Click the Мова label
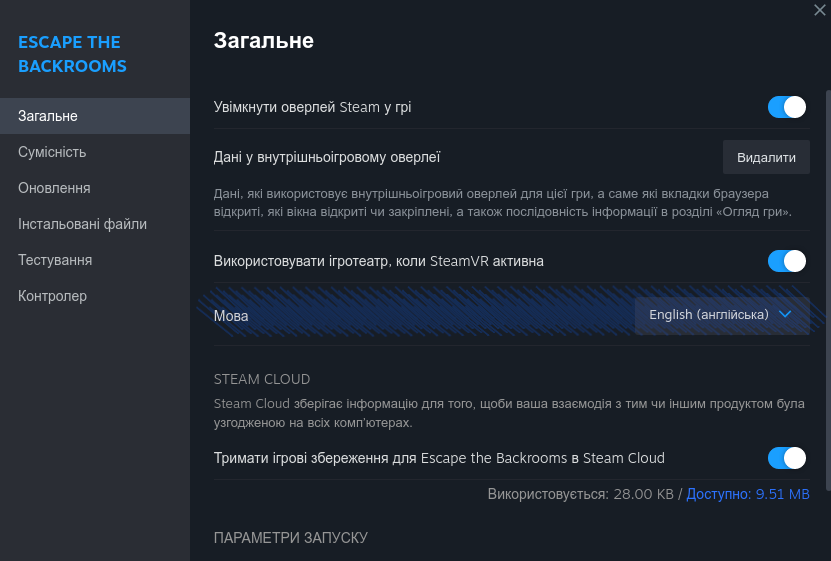The height and width of the screenshot is (561, 831). (231, 316)
